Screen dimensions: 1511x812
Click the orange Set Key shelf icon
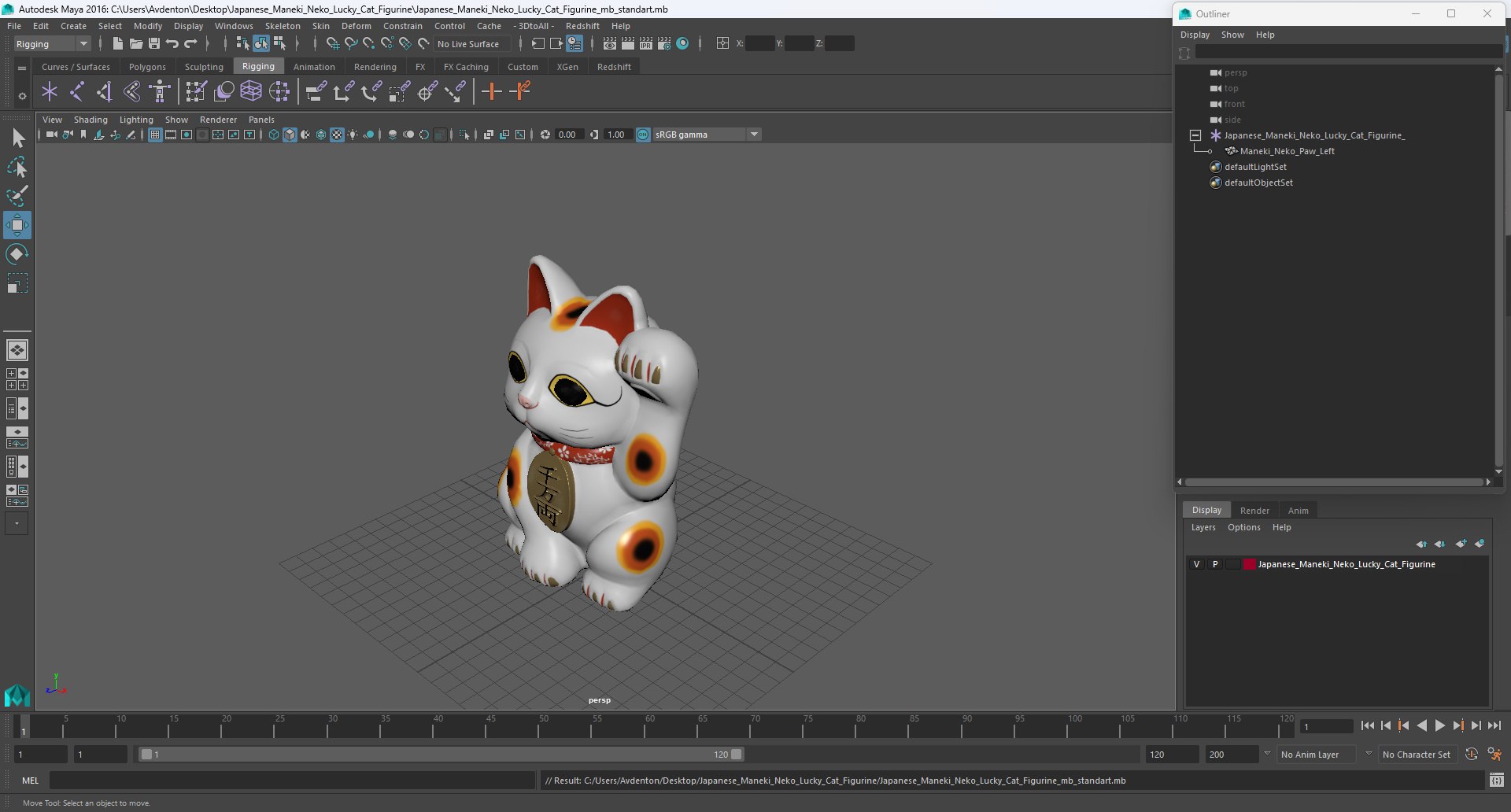tap(491, 91)
